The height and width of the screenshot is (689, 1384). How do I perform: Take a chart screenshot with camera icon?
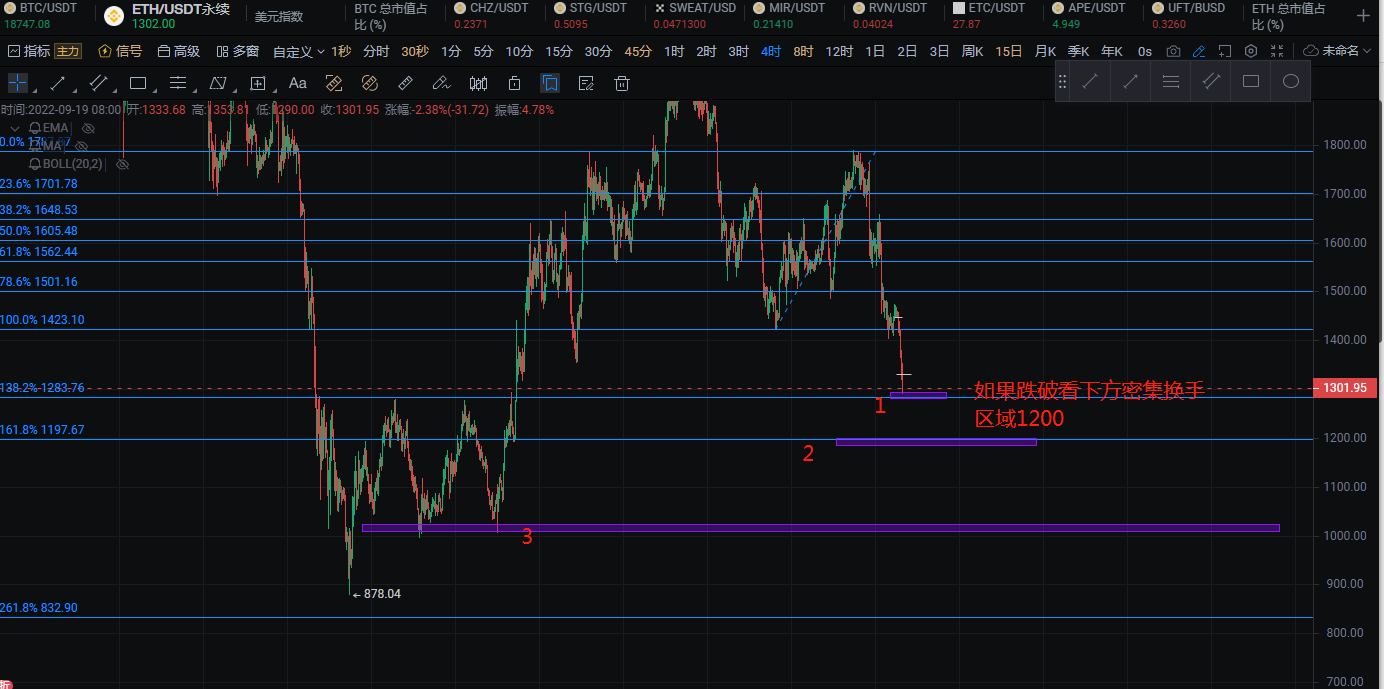(x=1173, y=51)
